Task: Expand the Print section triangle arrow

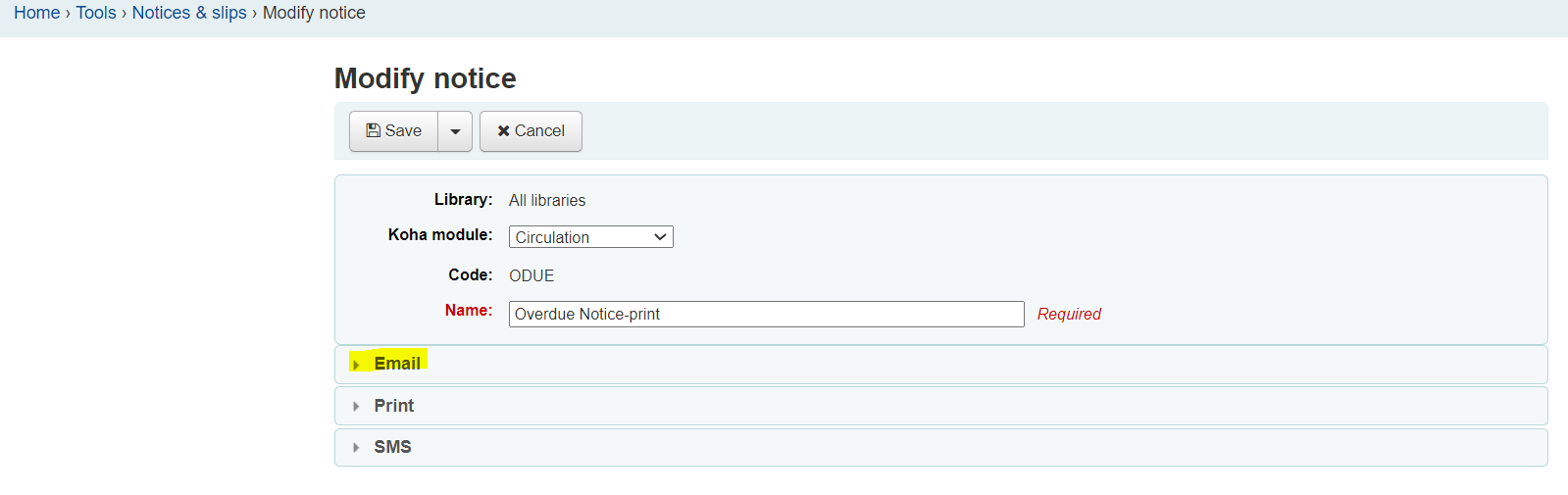Action: pyautogui.click(x=356, y=406)
